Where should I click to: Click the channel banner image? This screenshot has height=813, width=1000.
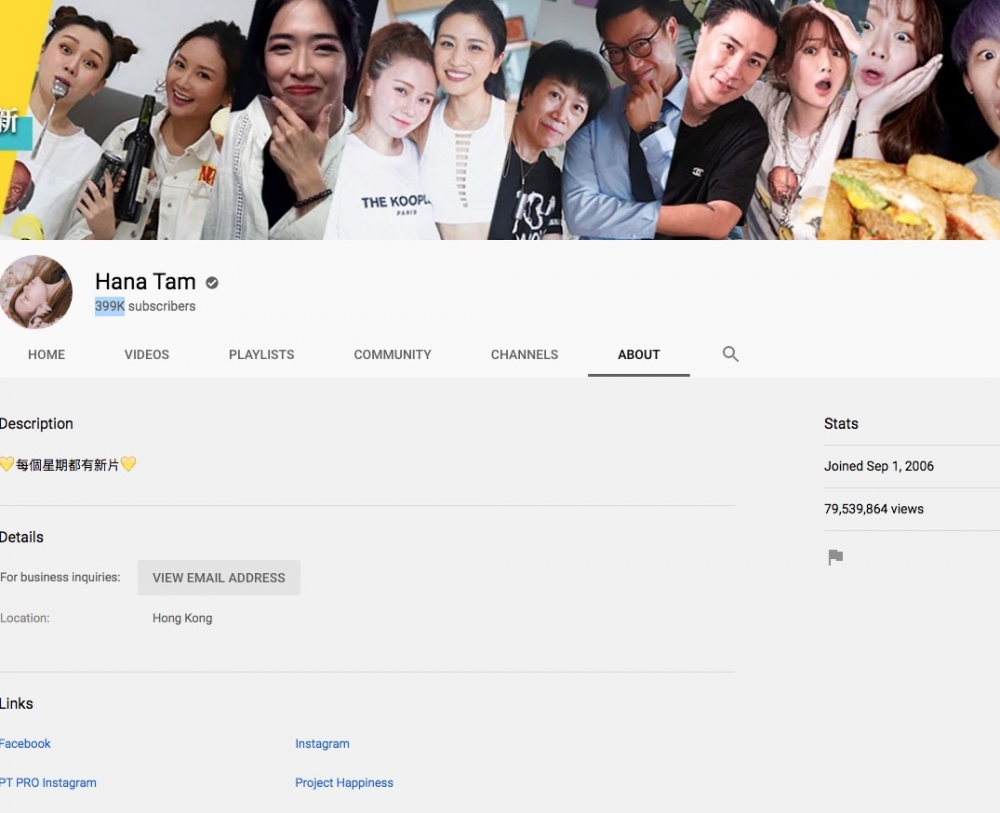pyautogui.click(x=500, y=120)
